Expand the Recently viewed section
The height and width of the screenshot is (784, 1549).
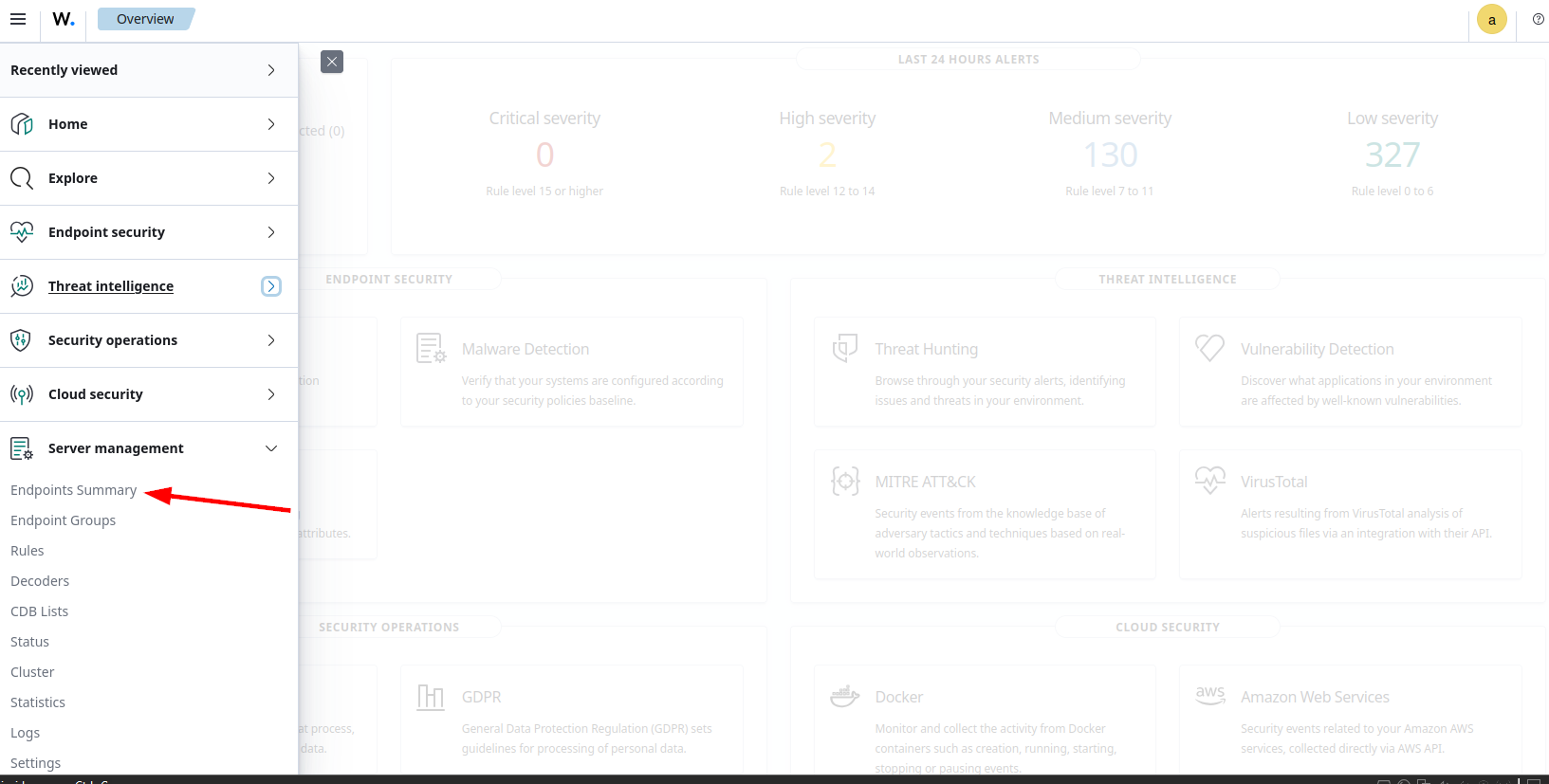[271, 70]
